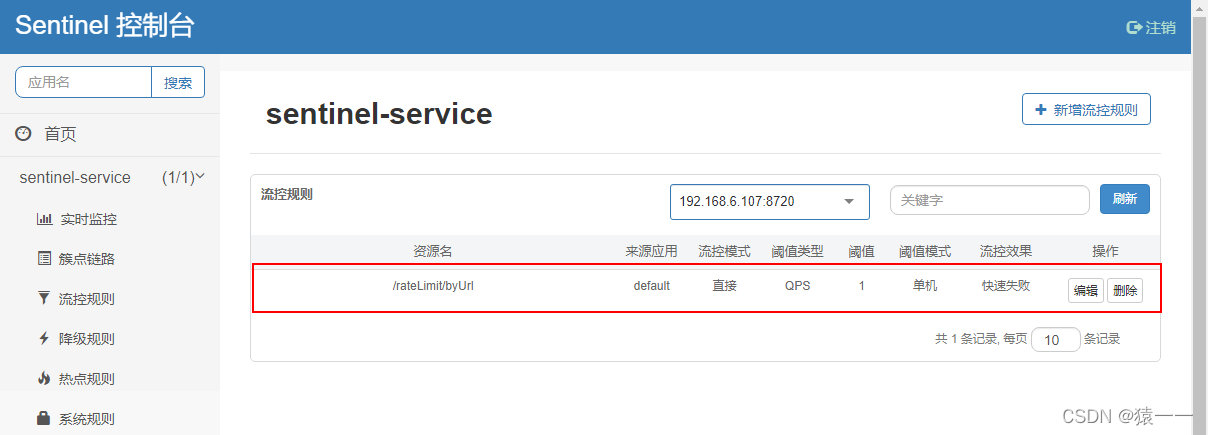
Task: Click the 流控模式 column header
Action: (x=724, y=251)
